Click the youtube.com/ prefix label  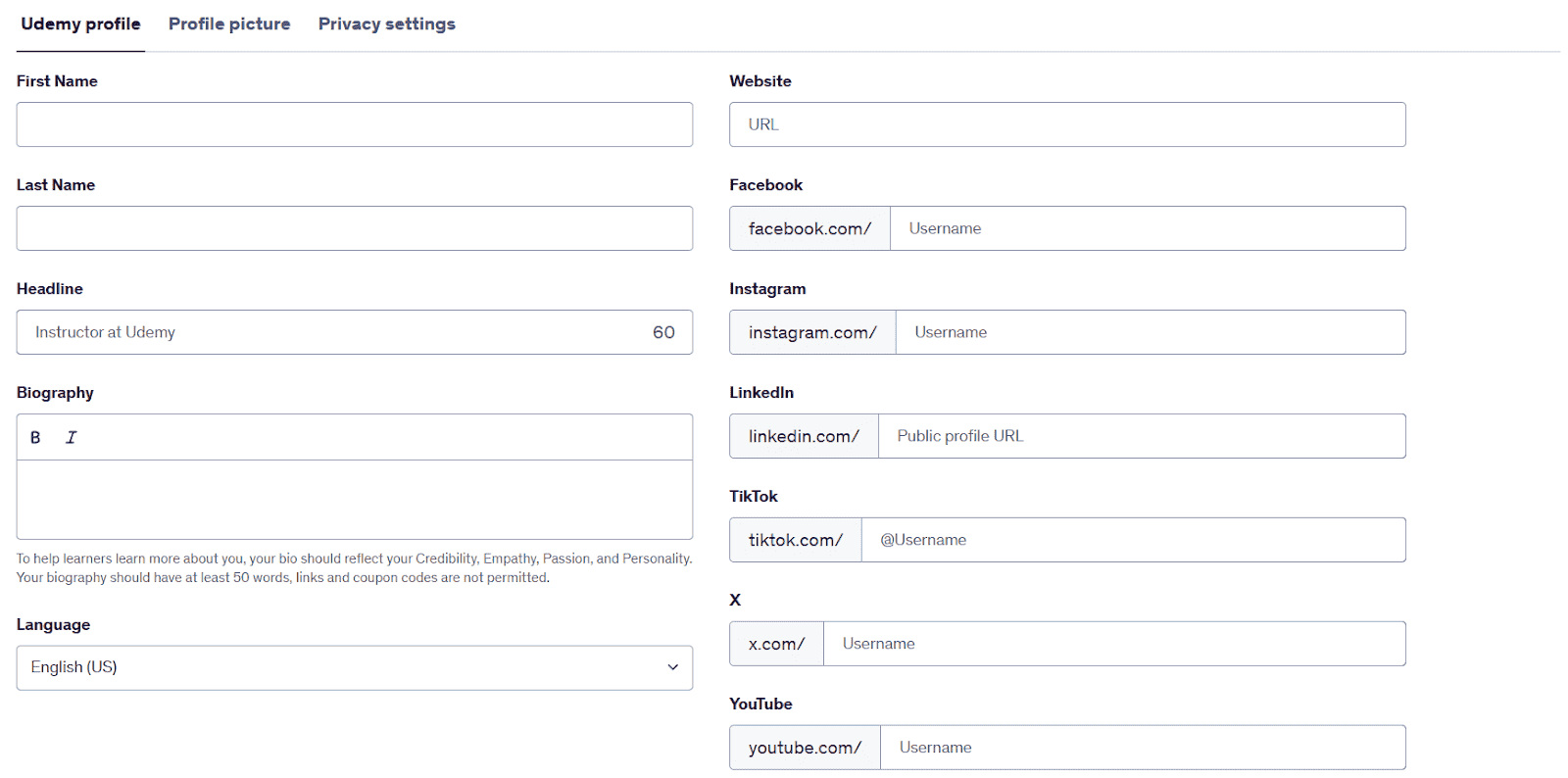[805, 748]
